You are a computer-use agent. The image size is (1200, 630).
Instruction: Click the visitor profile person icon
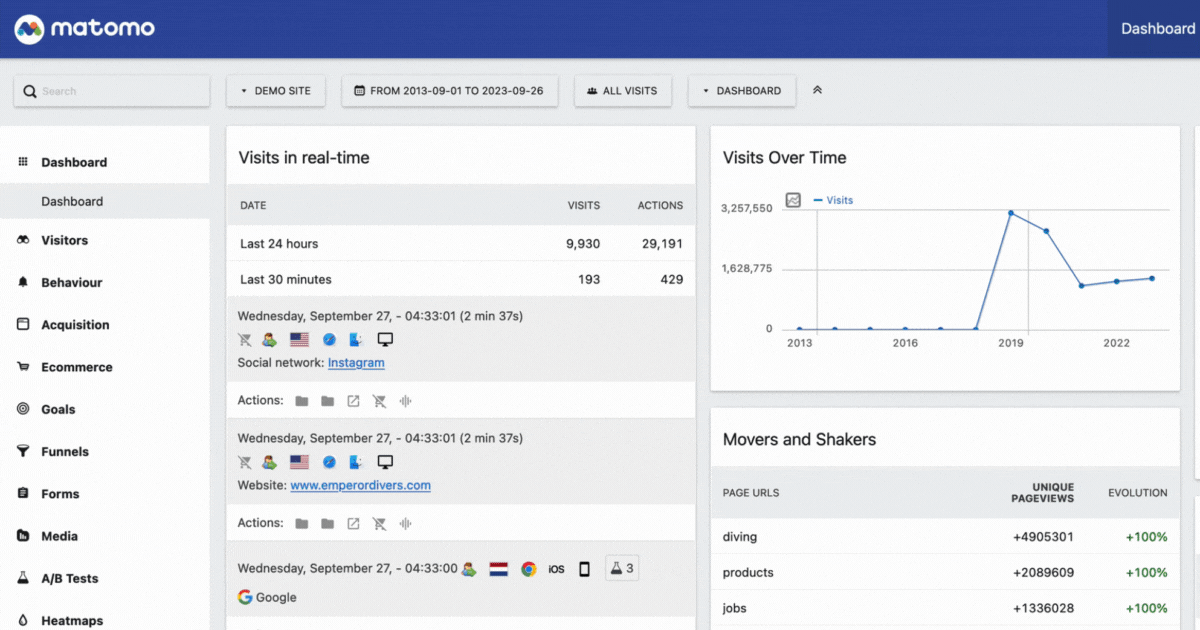coord(268,339)
